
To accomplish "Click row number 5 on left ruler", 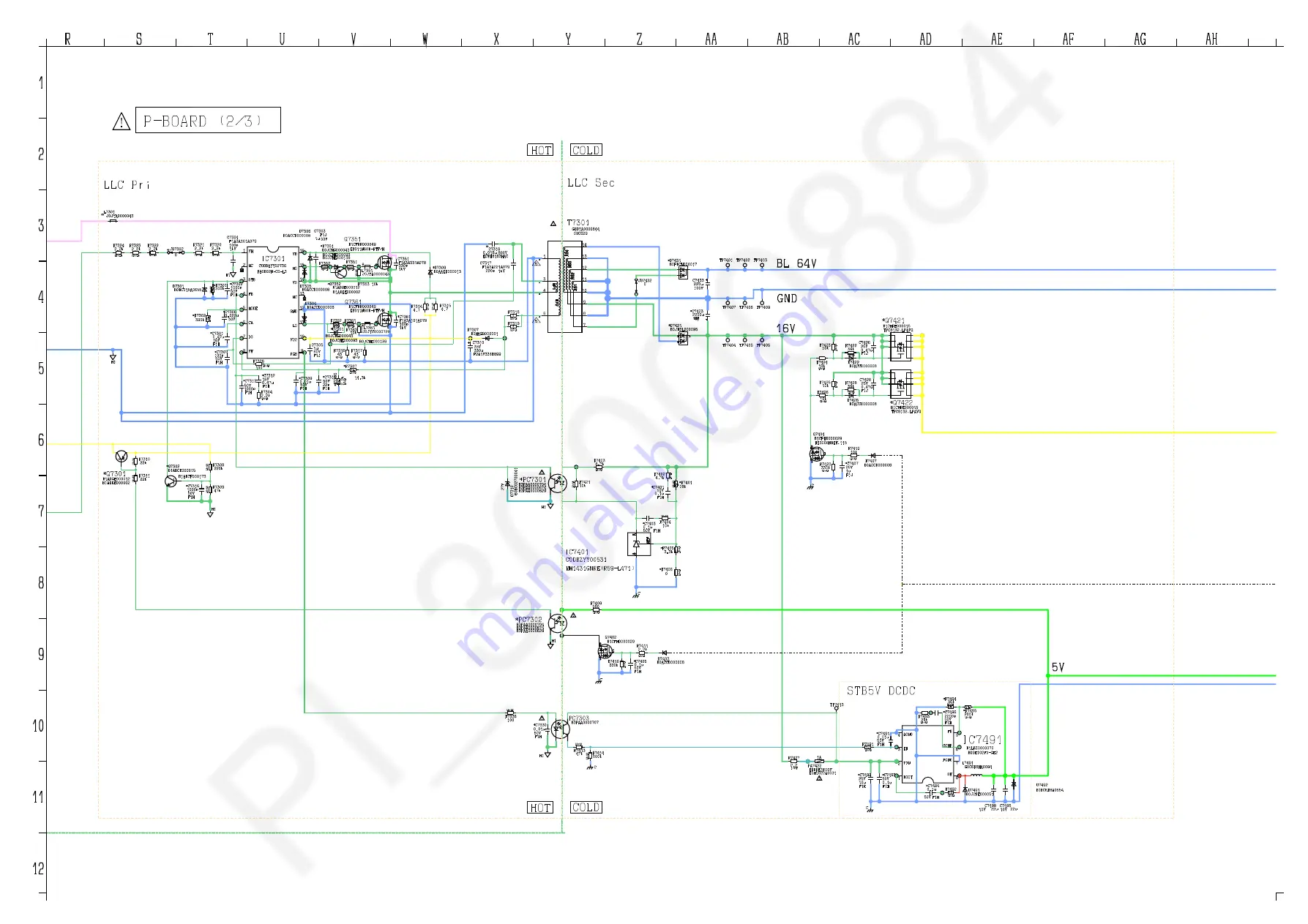I will (41, 369).
